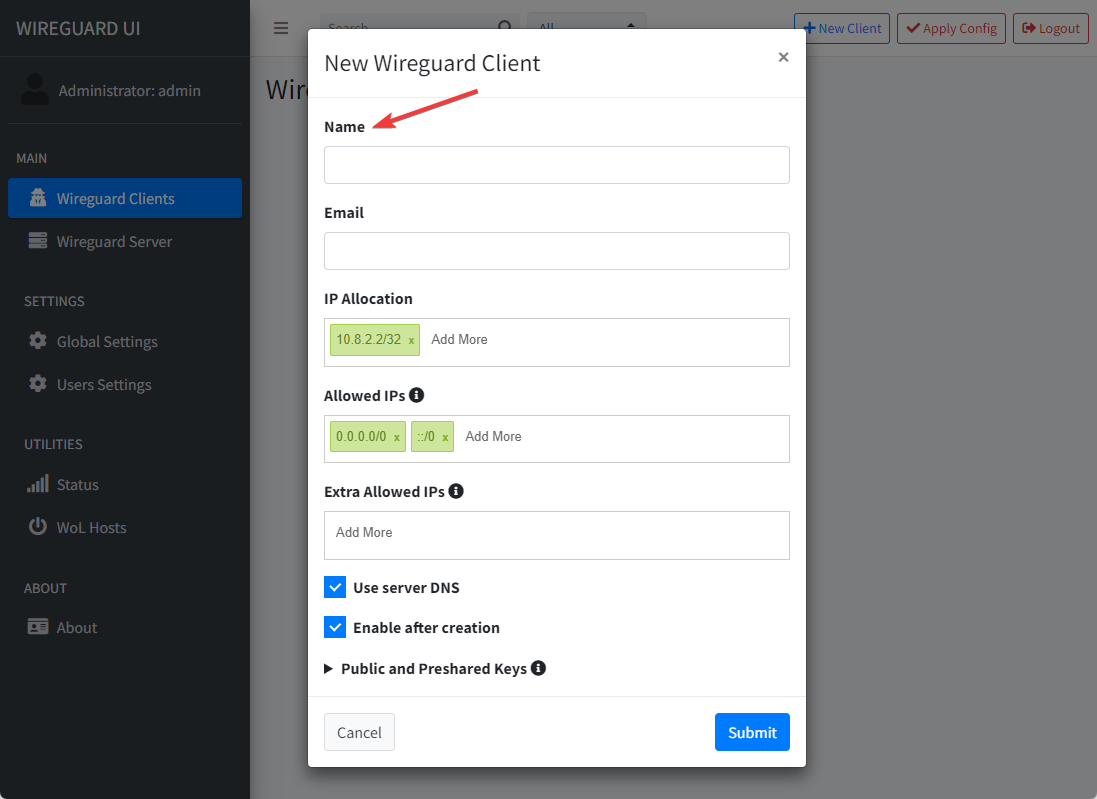1097x799 pixels.
Task: Click the Email input field
Action: [x=556, y=251]
